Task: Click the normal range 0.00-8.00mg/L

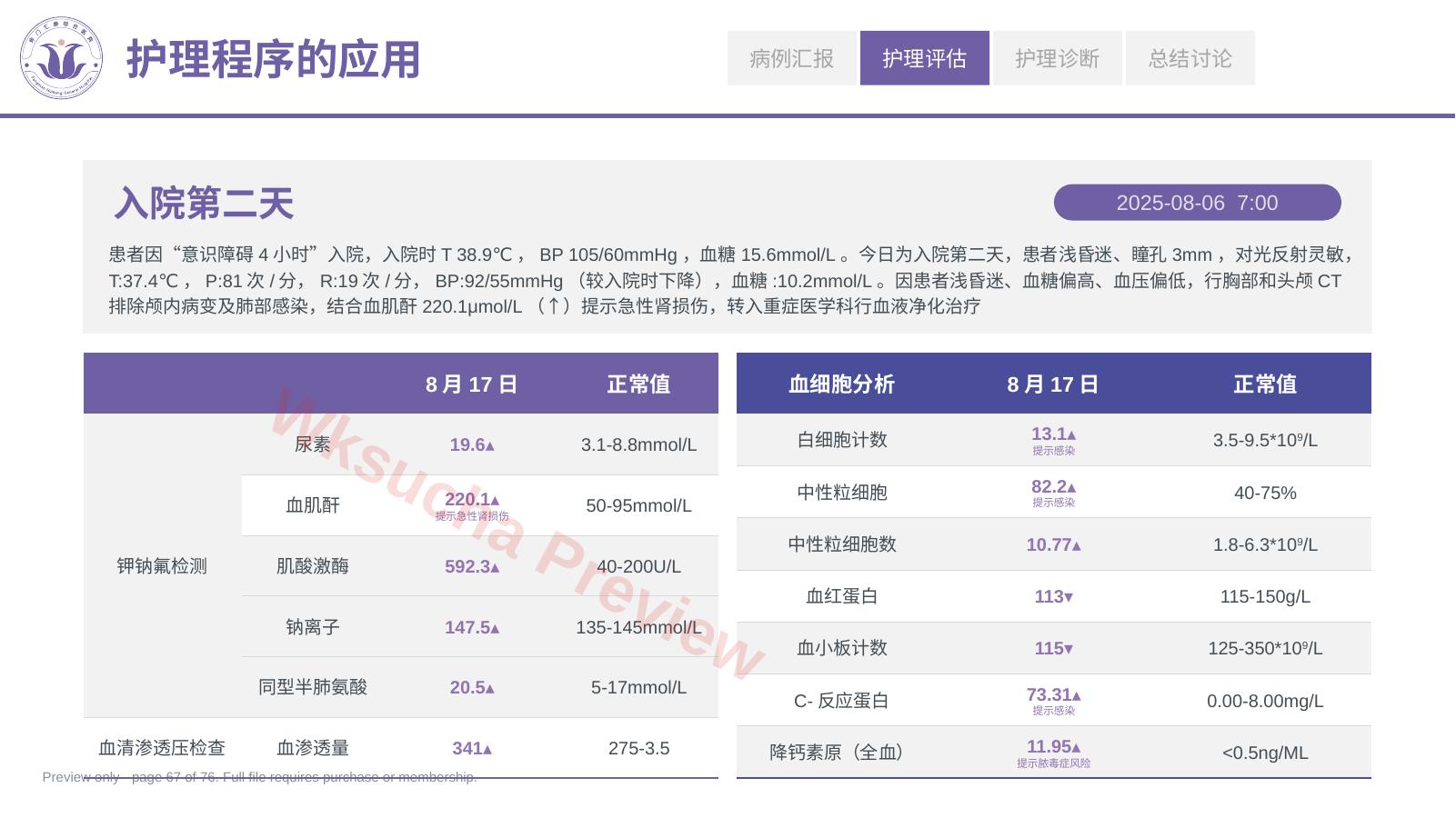Action: [1265, 701]
